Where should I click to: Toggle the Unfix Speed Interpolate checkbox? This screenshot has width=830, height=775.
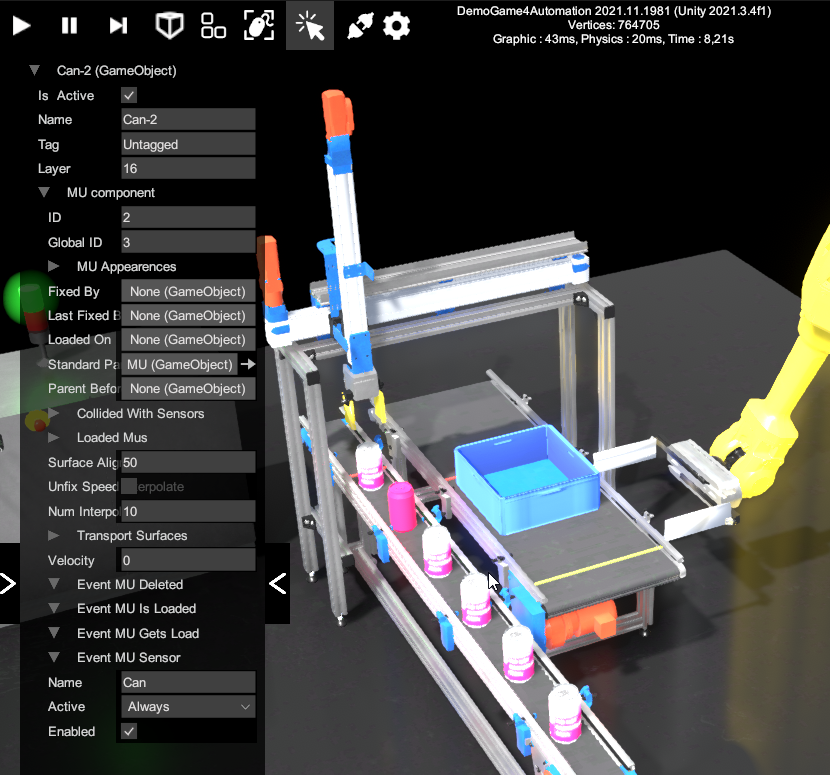(x=128, y=487)
